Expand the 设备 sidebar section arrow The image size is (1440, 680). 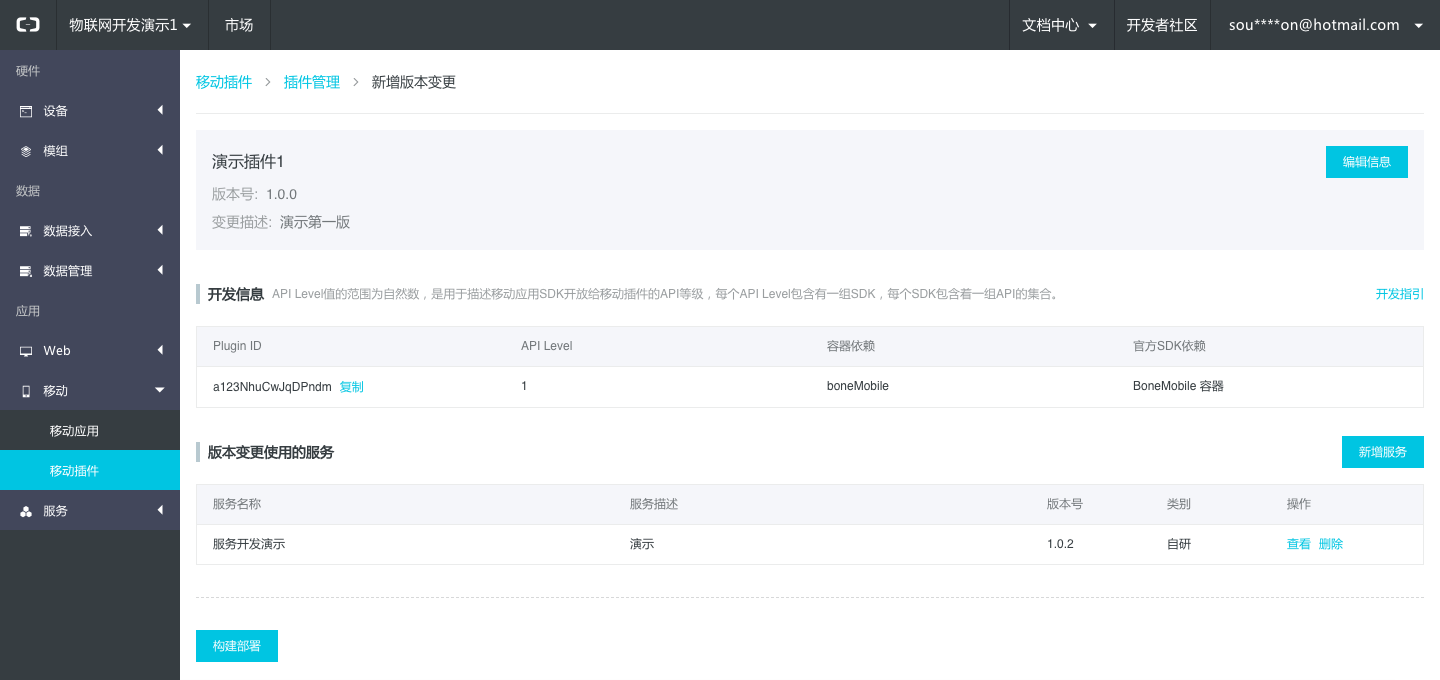160,110
